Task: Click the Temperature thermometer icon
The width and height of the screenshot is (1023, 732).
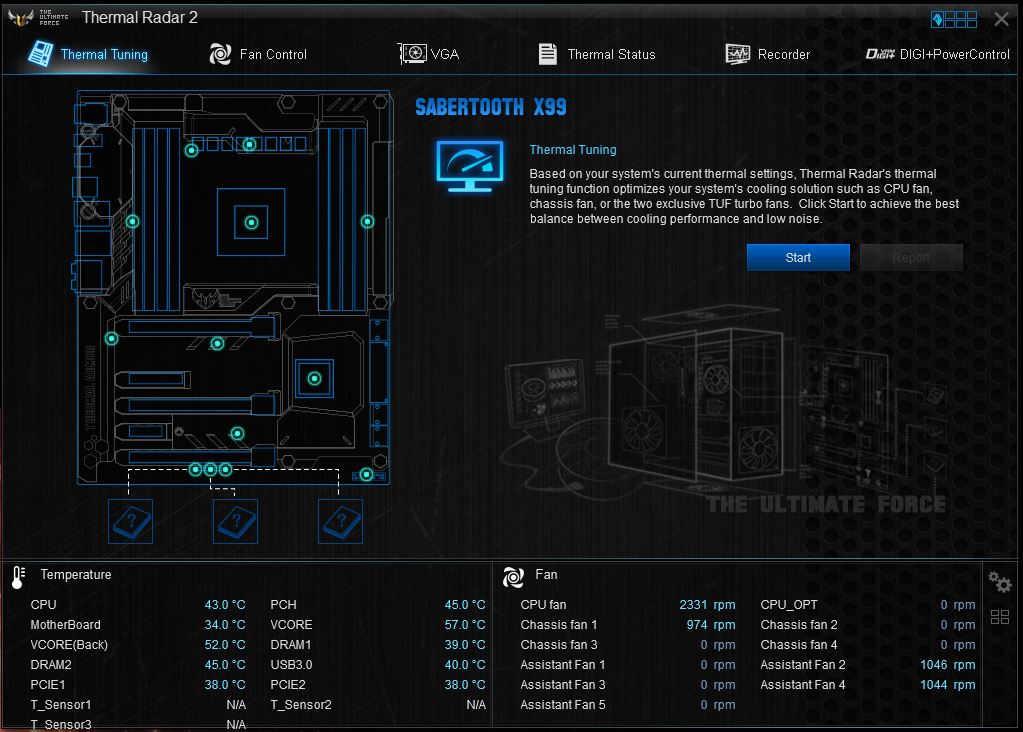Action: [x=18, y=577]
